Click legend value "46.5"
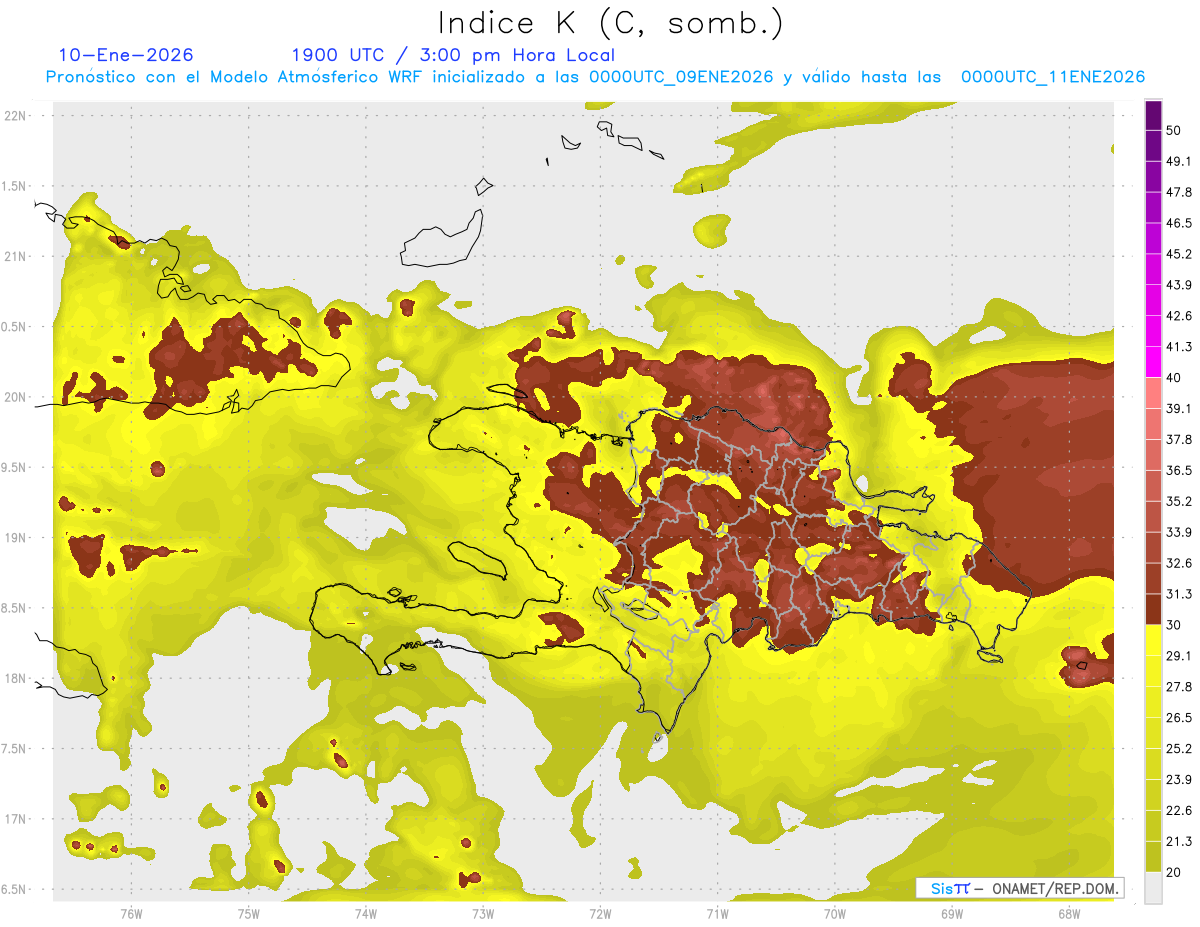The width and height of the screenshot is (1200, 927). click(x=1179, y=223)
